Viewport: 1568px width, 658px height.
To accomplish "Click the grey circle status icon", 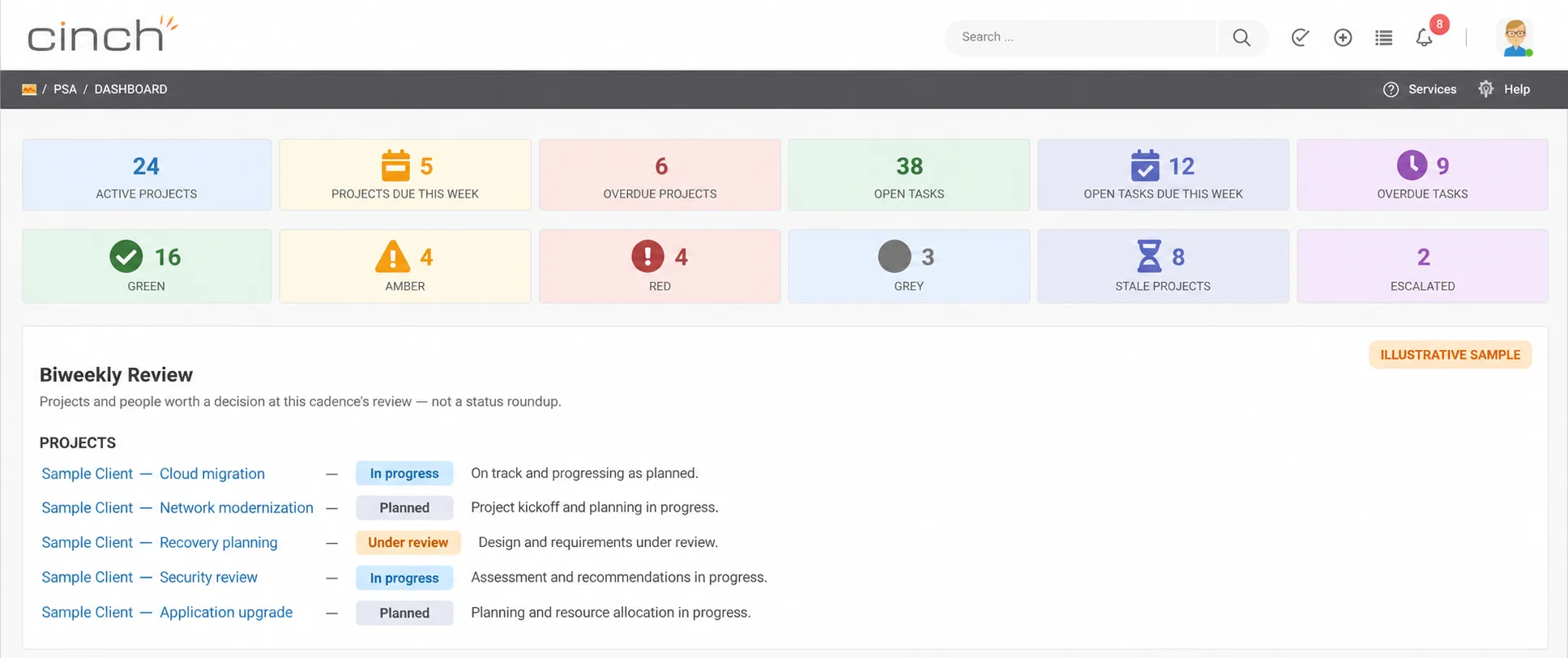I will (x=895, y=257).
